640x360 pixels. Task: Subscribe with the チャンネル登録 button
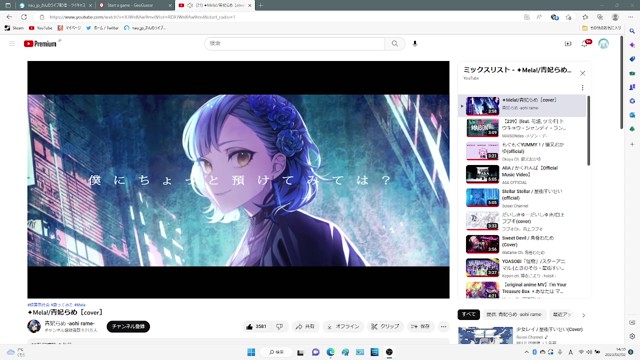pyautogui.click(x=128, y=327)
